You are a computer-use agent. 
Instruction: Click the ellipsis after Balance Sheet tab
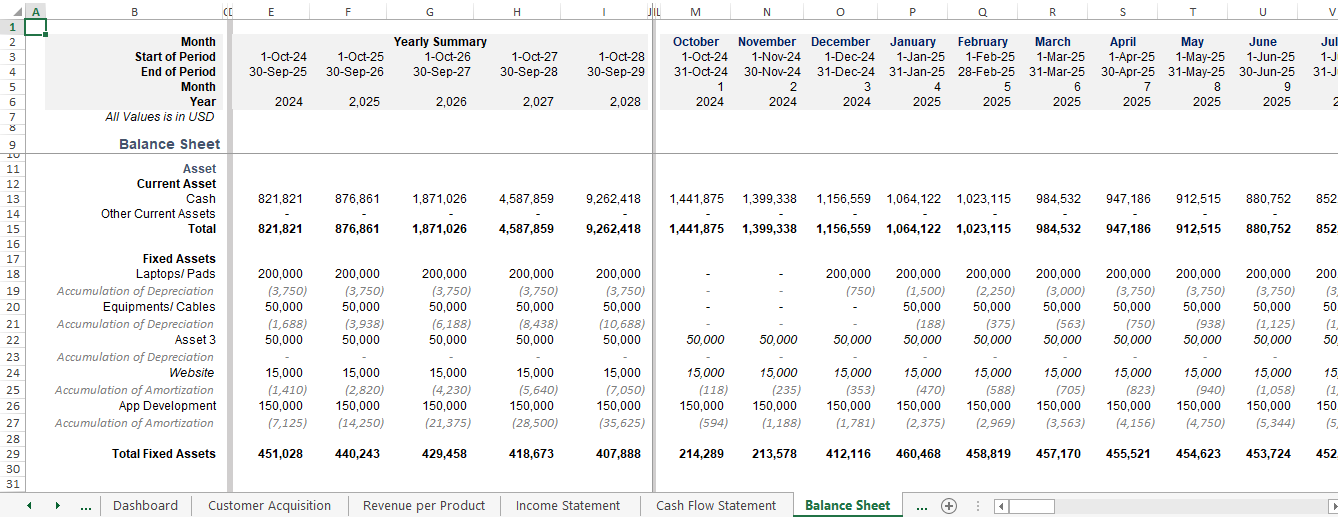[x=921, y=506]
